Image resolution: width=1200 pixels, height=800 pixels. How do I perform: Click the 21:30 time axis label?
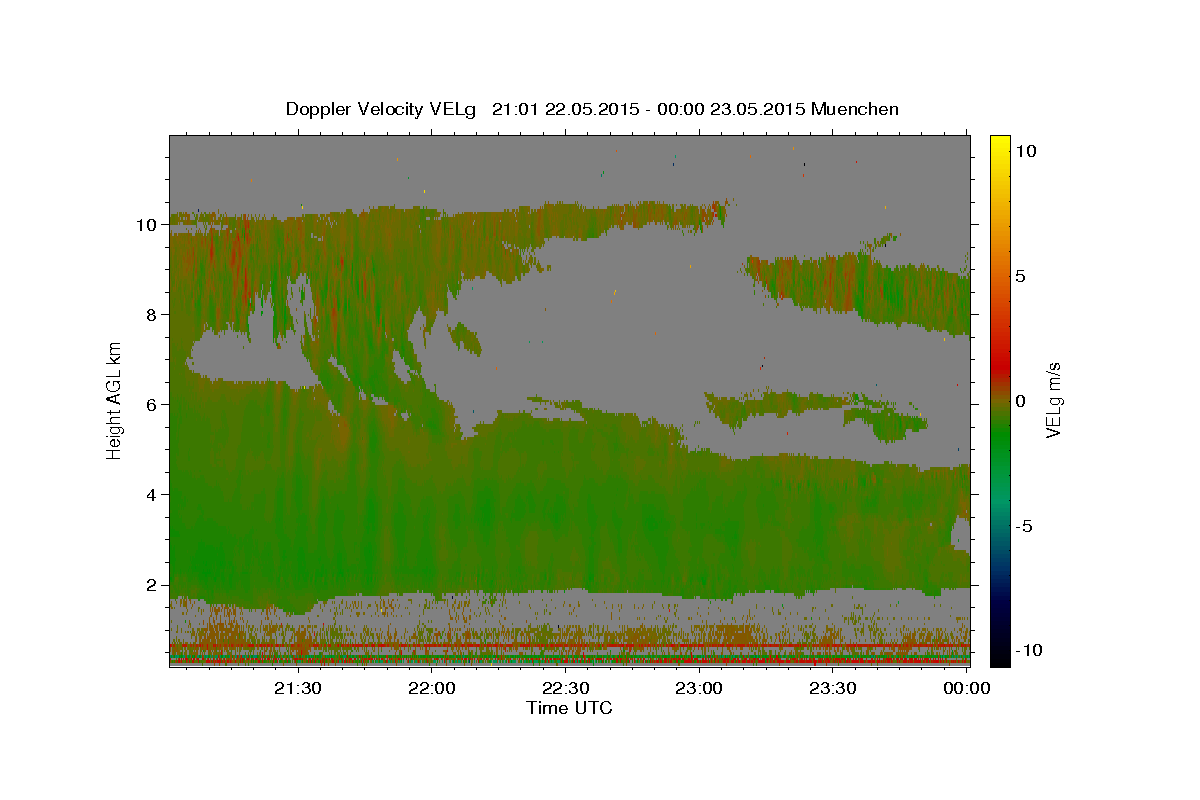(299, 688)
